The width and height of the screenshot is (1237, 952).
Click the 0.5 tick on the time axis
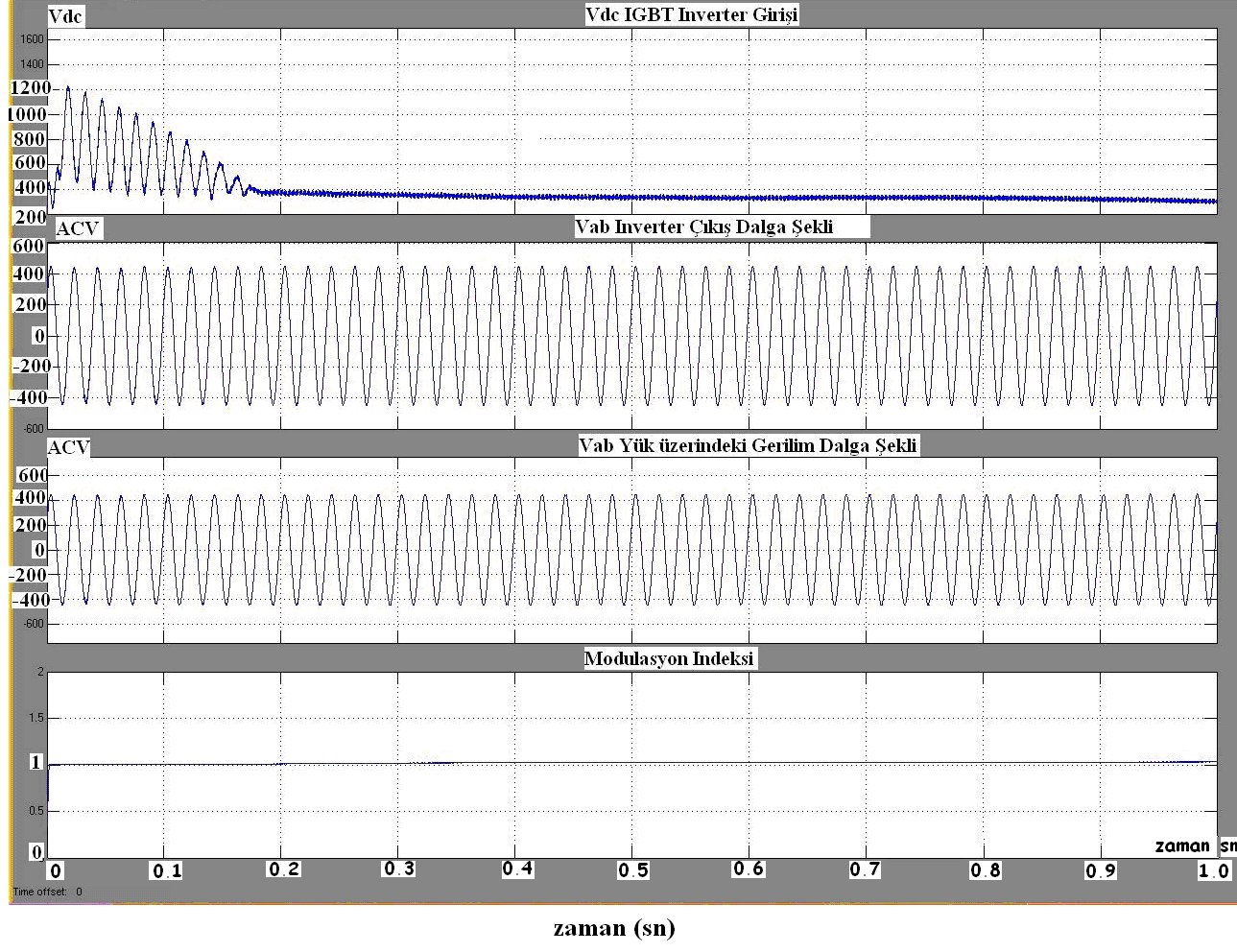pyautogui.click(x=633, y=870)
